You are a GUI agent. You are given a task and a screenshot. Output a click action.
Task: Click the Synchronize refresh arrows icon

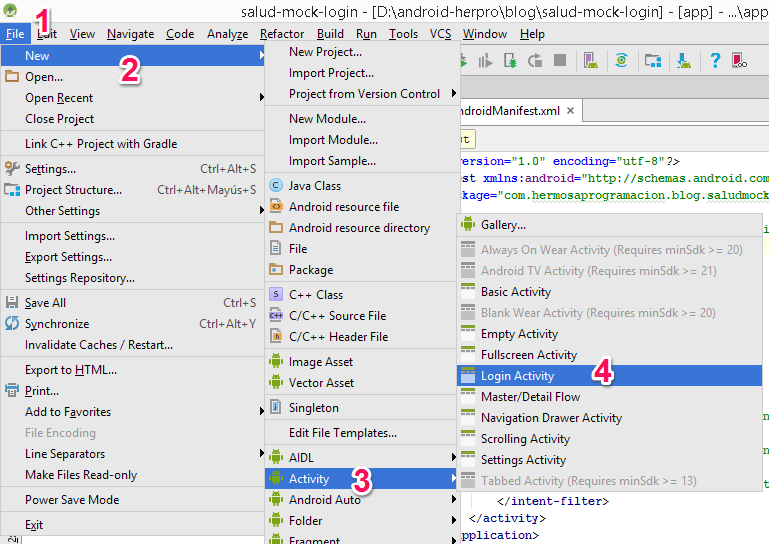12,323
